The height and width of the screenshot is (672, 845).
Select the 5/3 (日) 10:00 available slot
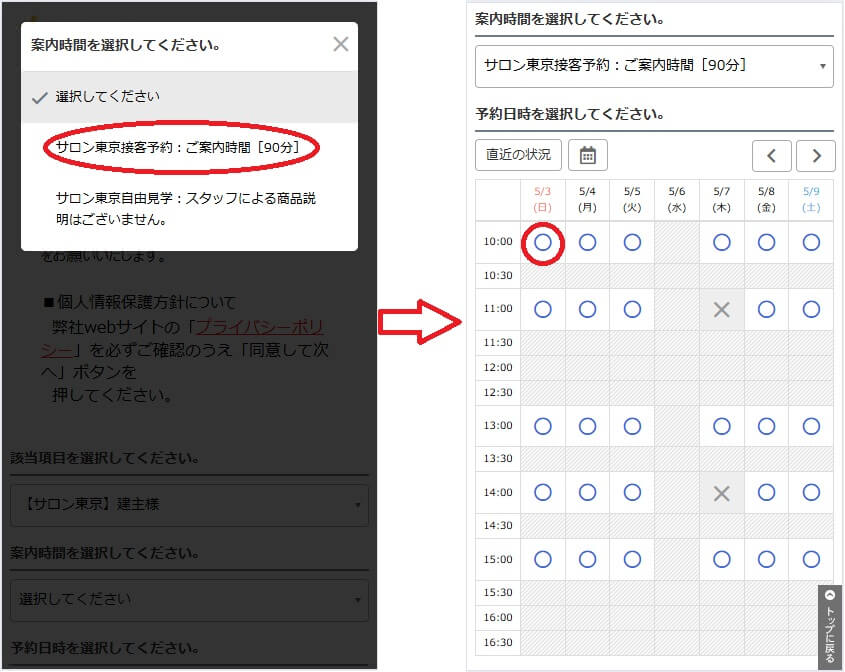click(543, 242)
